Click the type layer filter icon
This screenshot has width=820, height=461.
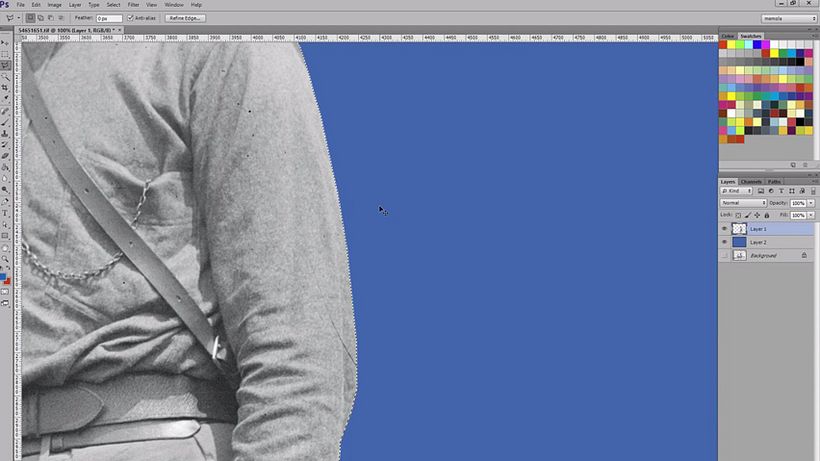[779, 190]
